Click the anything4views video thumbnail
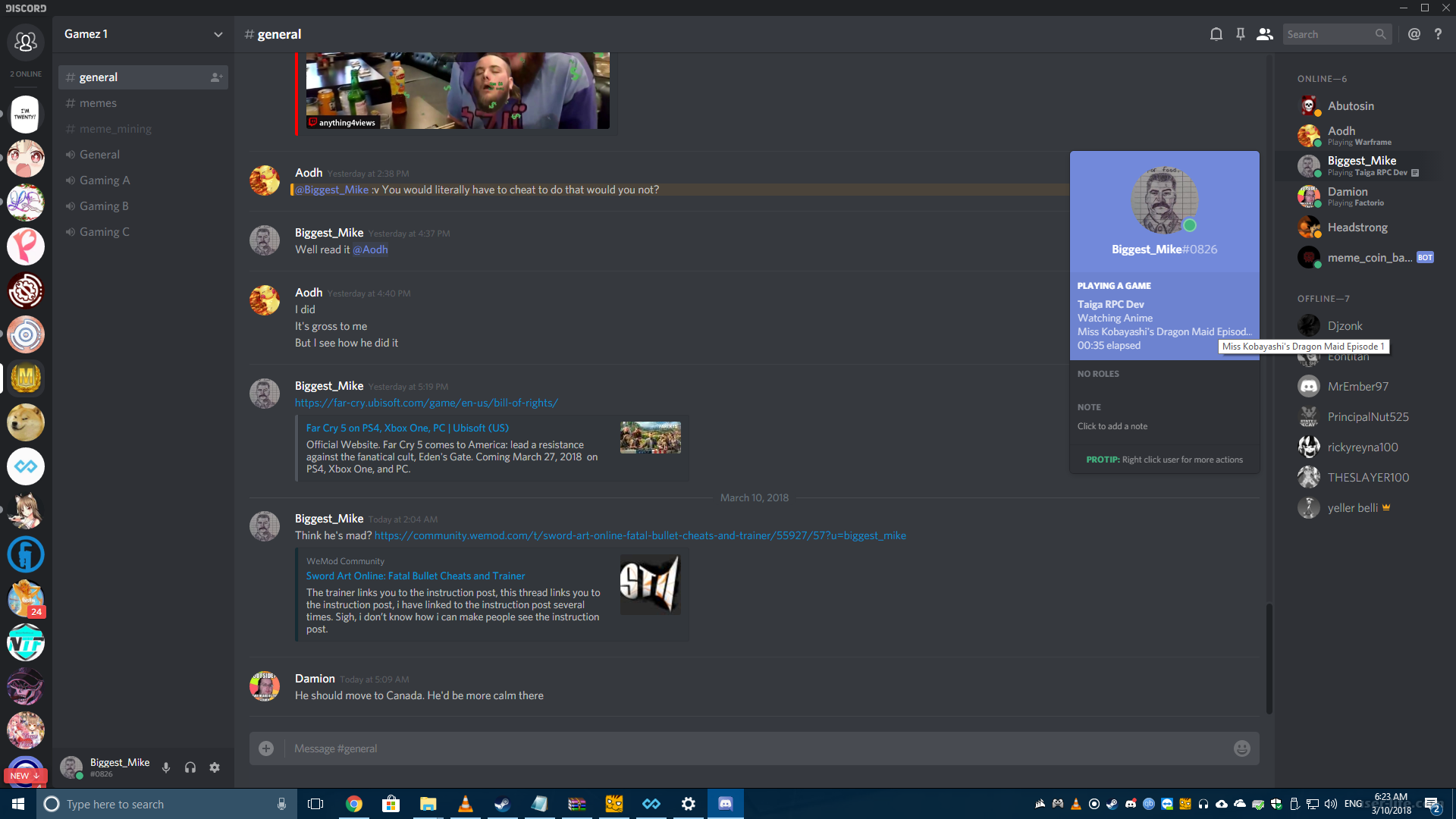 click(455, 90)
